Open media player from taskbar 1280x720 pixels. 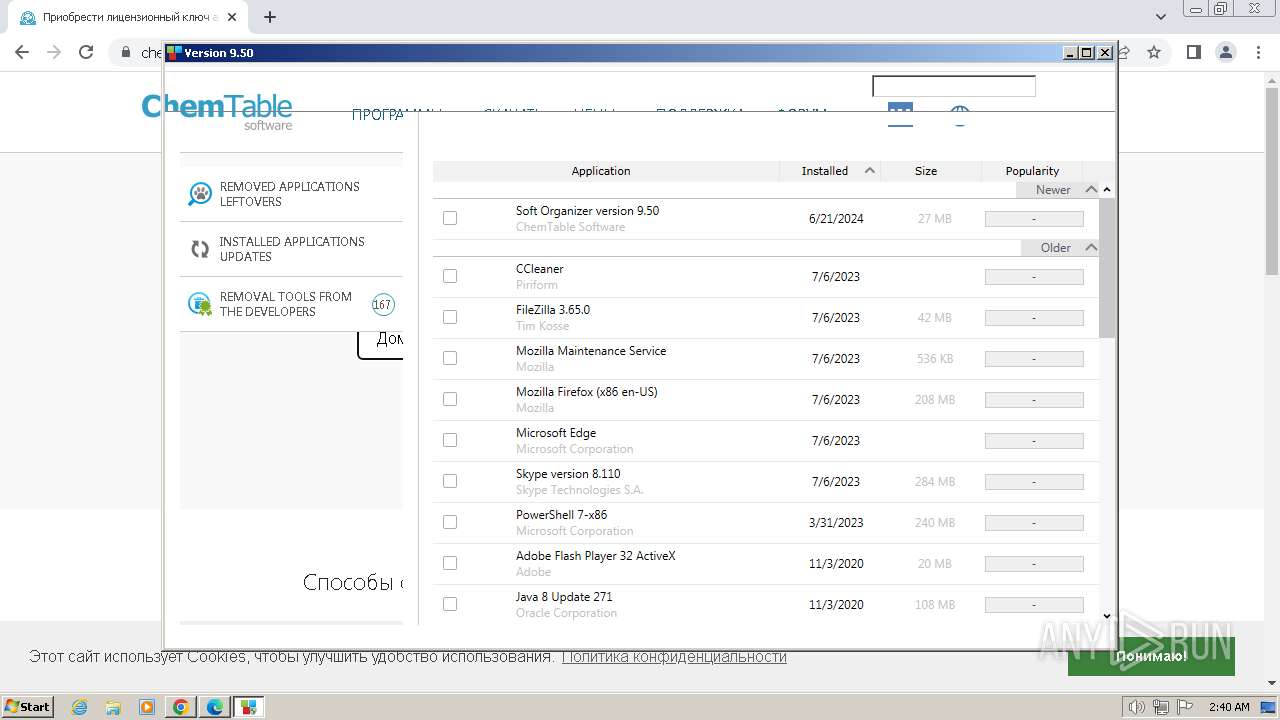point(147,707)
